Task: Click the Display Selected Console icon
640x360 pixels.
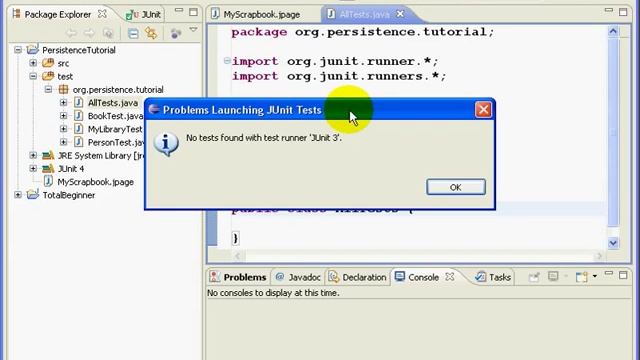Action: coord(553,277)
